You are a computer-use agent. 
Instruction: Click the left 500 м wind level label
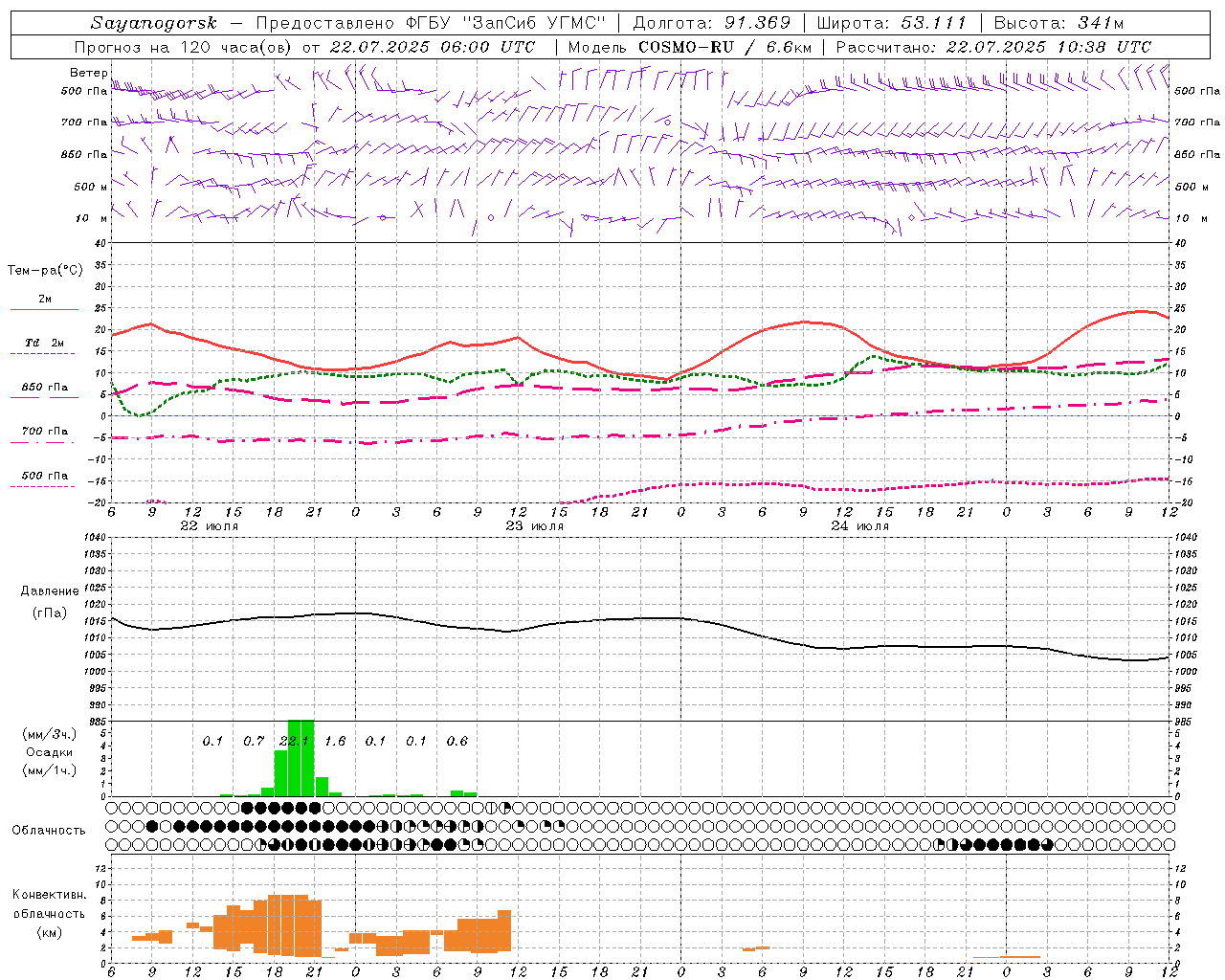coord(91,187)
